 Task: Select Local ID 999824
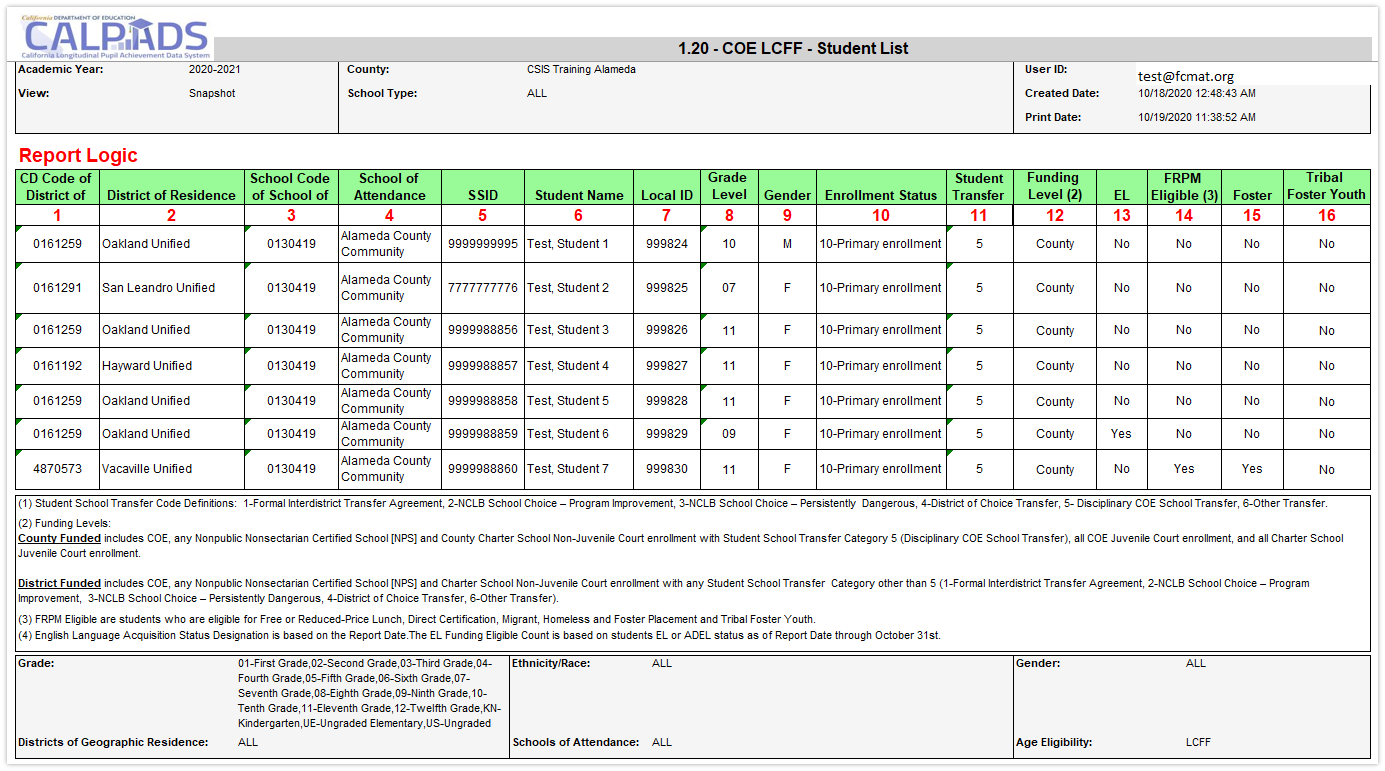[x=667, y=244]
